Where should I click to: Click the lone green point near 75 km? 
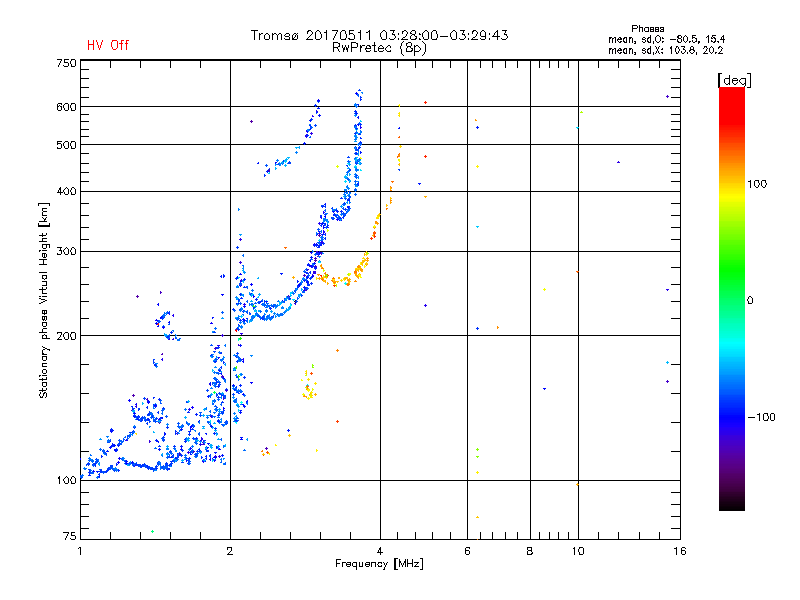pos(152,532)
